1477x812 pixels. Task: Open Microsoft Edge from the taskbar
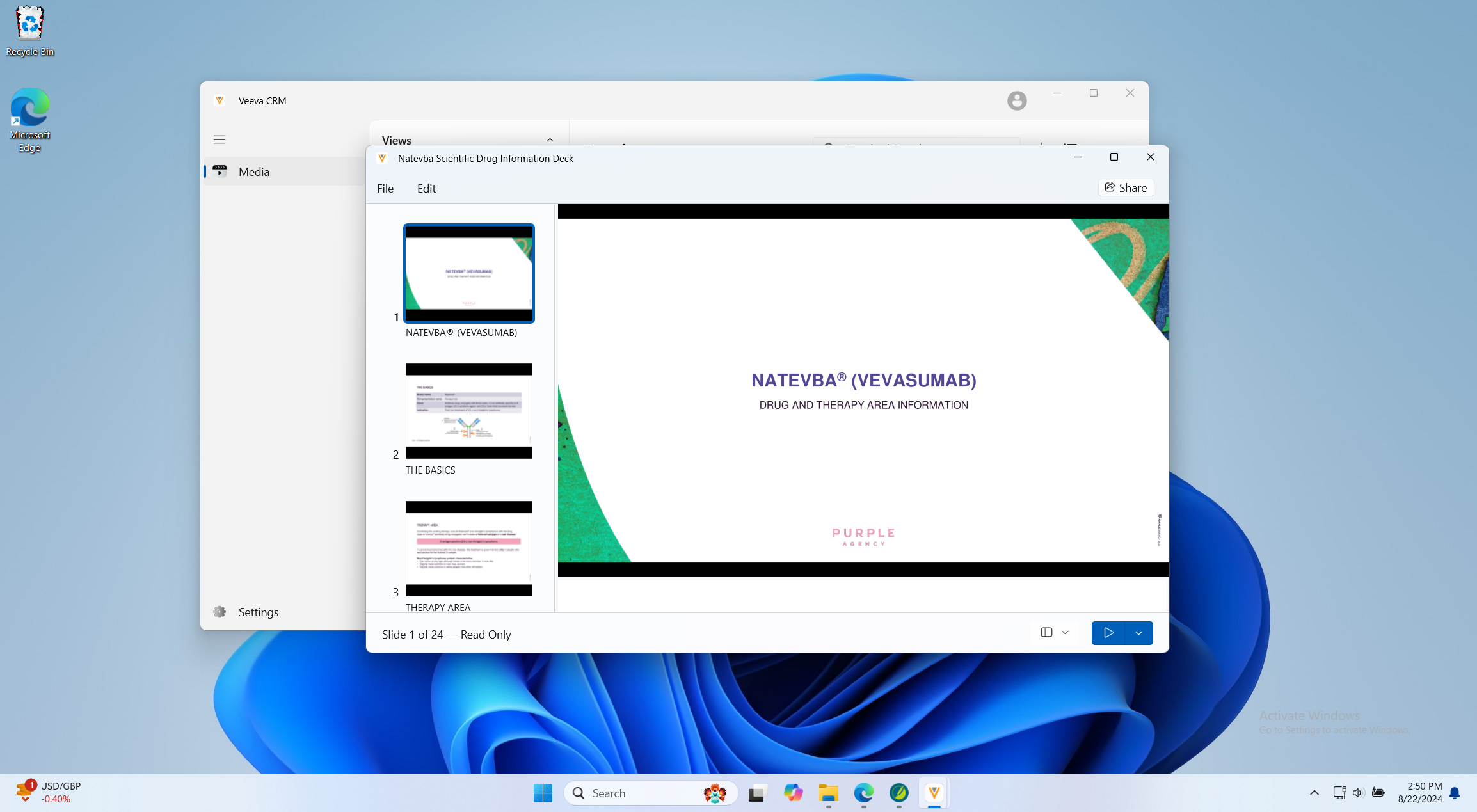(x=863, y=793)
